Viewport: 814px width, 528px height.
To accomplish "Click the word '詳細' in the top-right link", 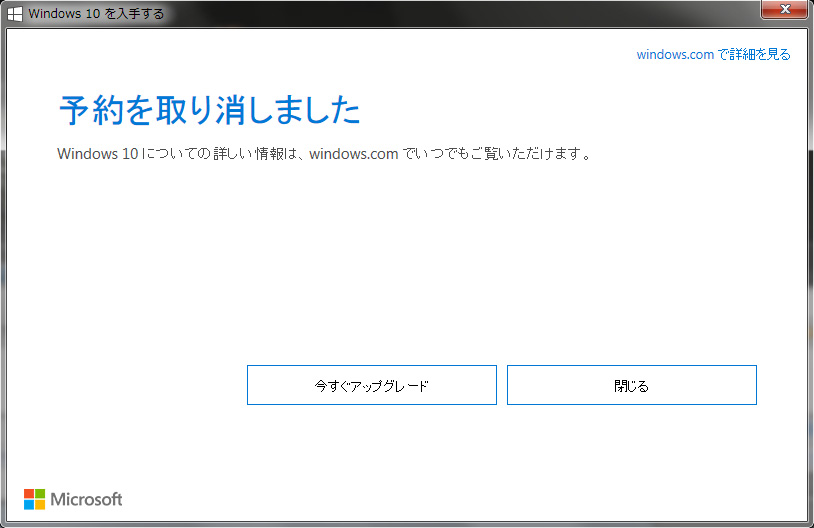I will point(746,55).
